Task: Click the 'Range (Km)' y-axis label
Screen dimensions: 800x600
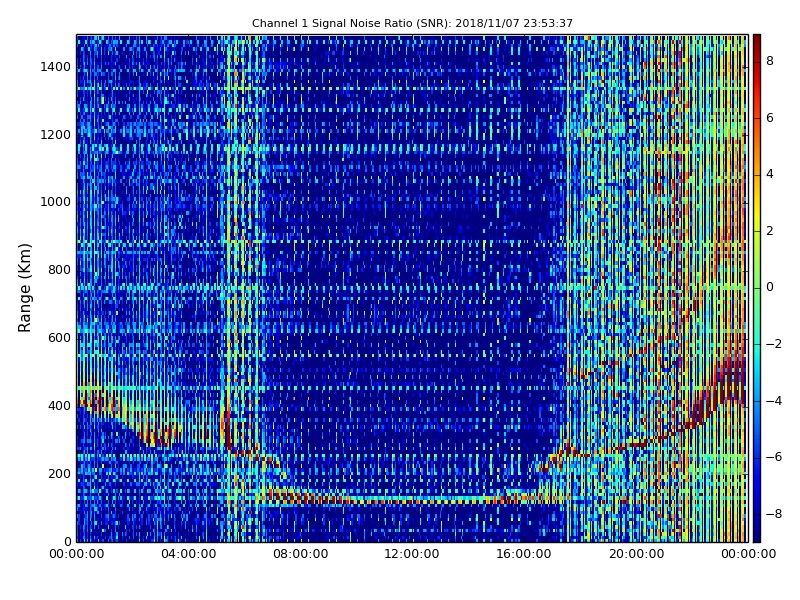Action: [24, 288]
